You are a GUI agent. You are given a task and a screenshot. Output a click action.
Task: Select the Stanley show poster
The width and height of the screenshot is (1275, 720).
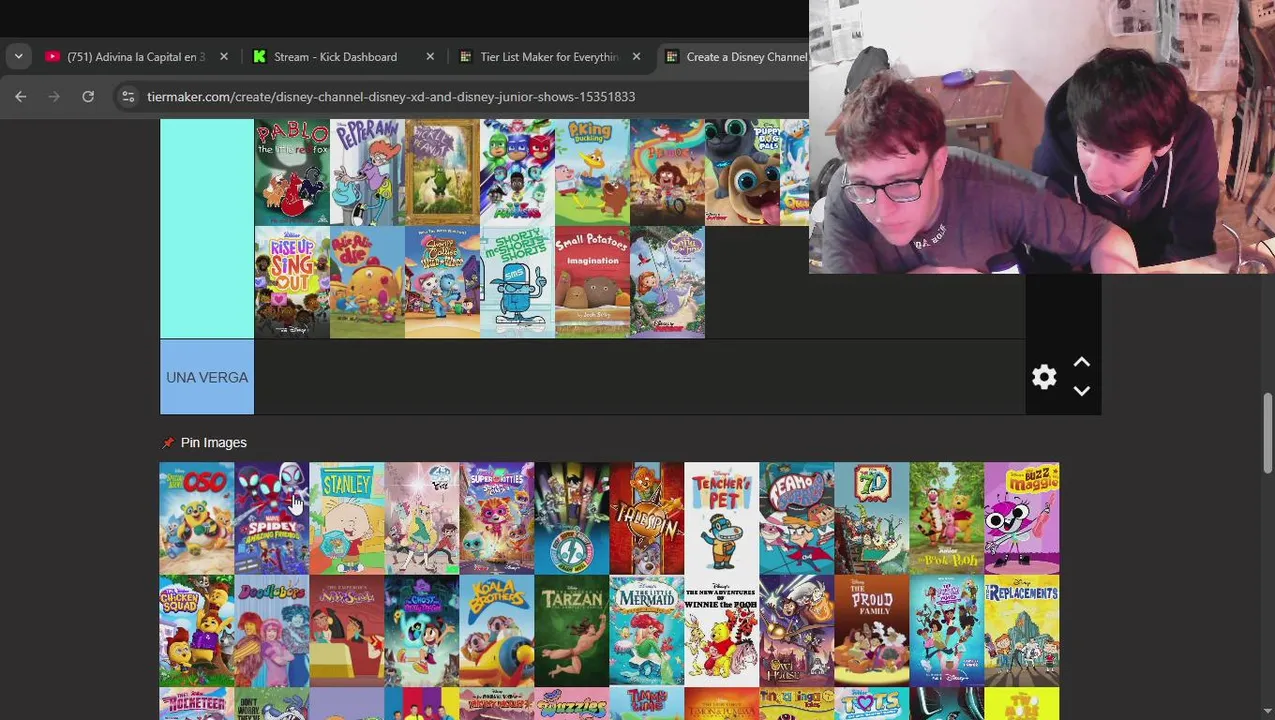347,518
